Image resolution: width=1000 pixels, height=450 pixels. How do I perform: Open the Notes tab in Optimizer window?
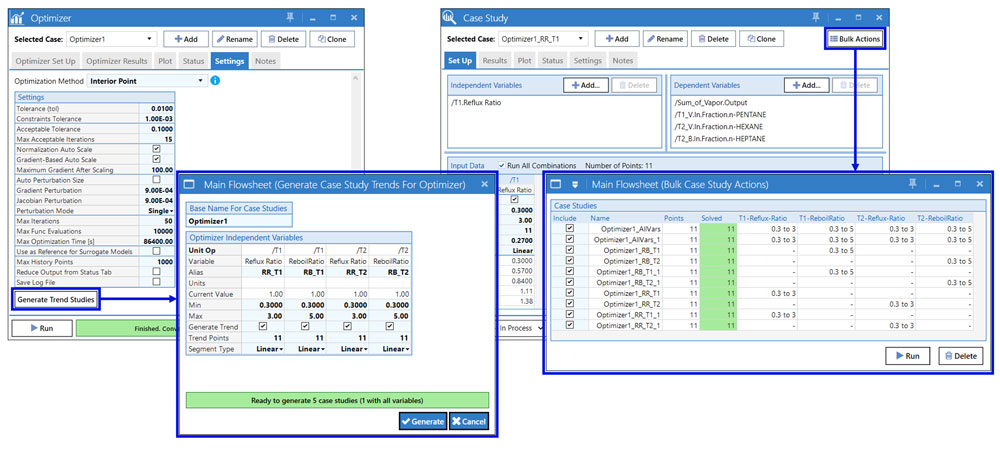point(263,61)
